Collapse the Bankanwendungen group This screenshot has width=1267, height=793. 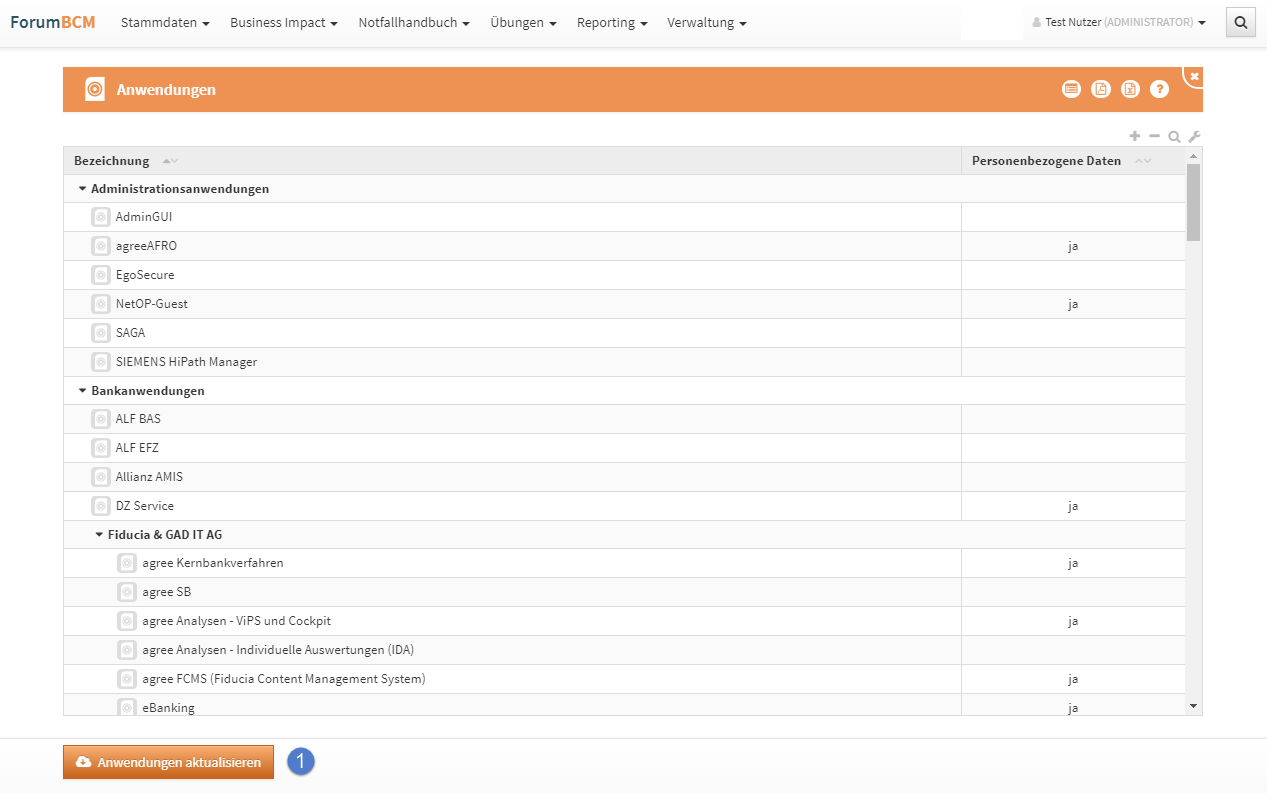82,391
